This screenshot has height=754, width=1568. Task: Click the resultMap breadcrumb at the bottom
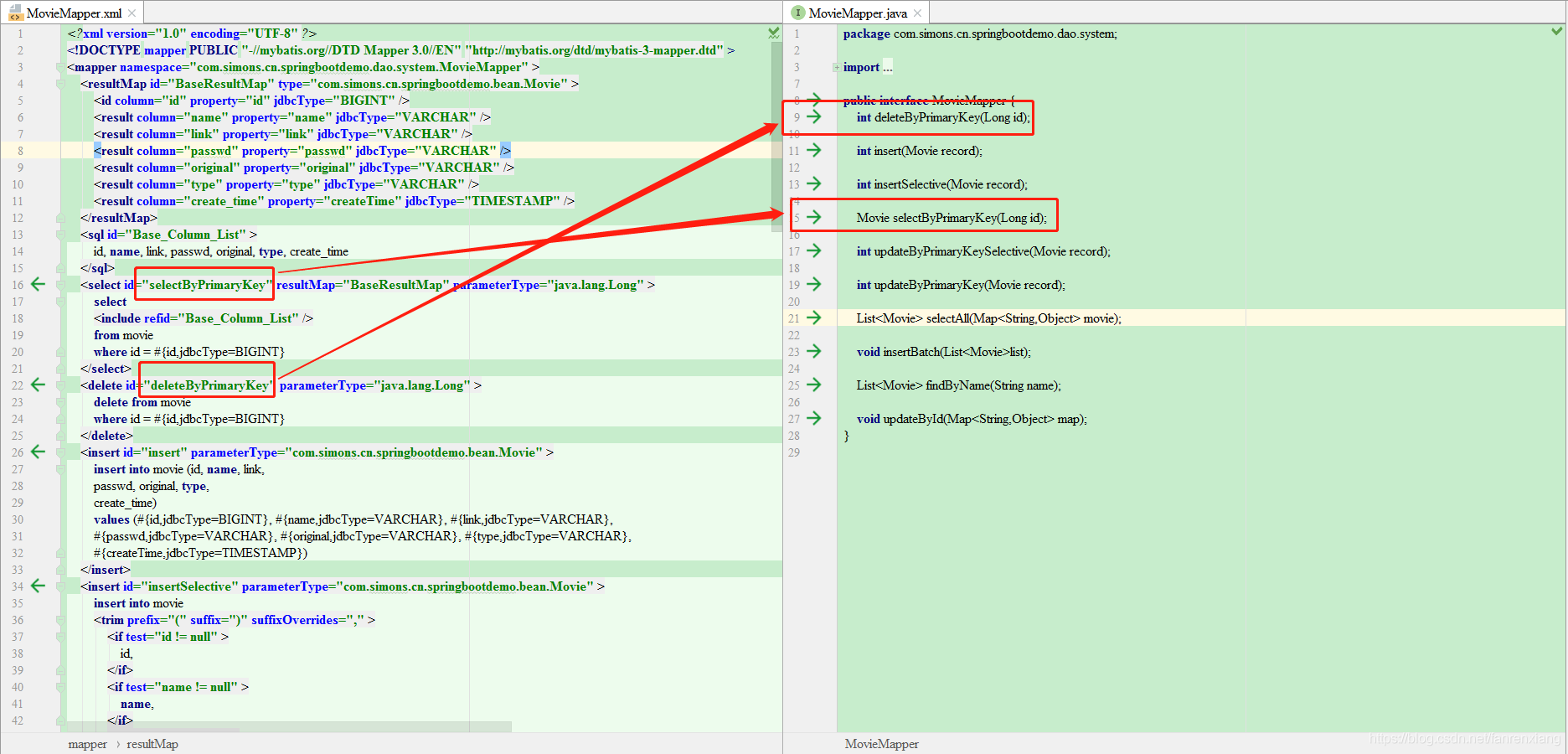(152, 744)
